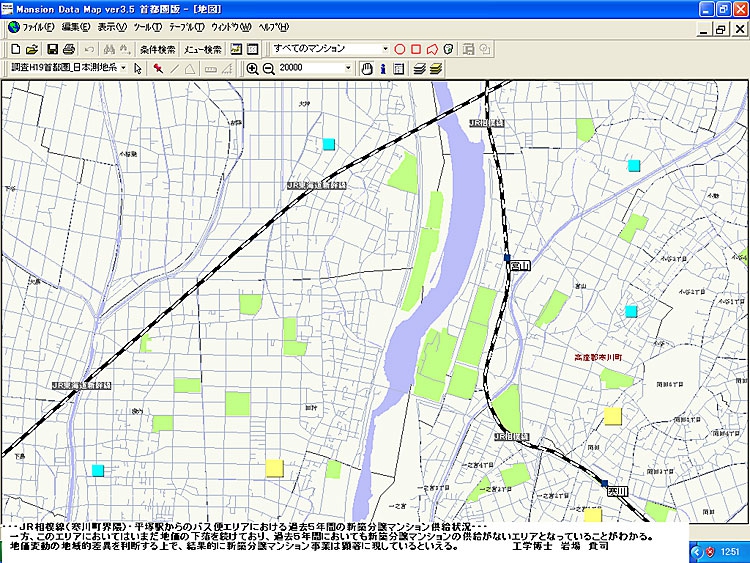Click the メニュー検索 button

click(x=203, y=49)
